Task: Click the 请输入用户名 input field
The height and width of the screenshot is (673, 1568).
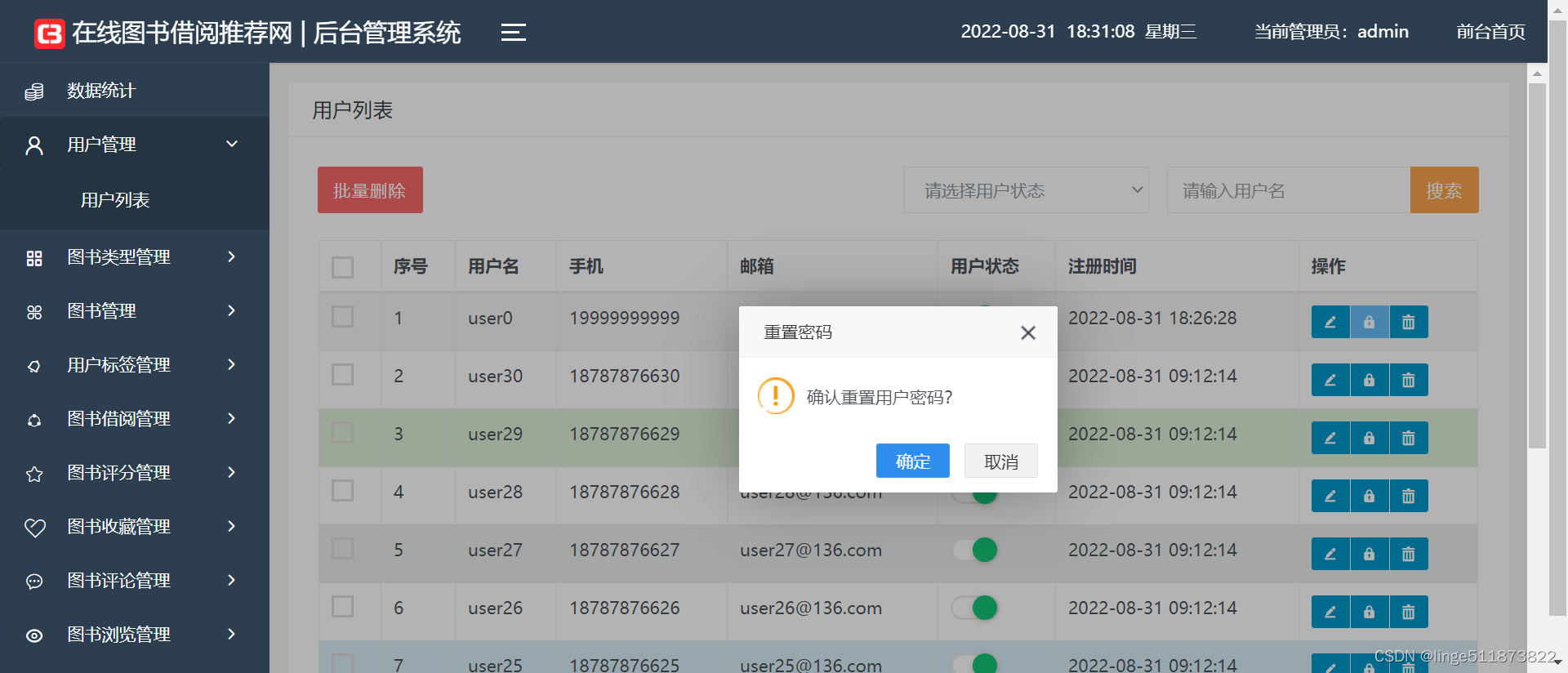Action: (x=1289, y=190)
